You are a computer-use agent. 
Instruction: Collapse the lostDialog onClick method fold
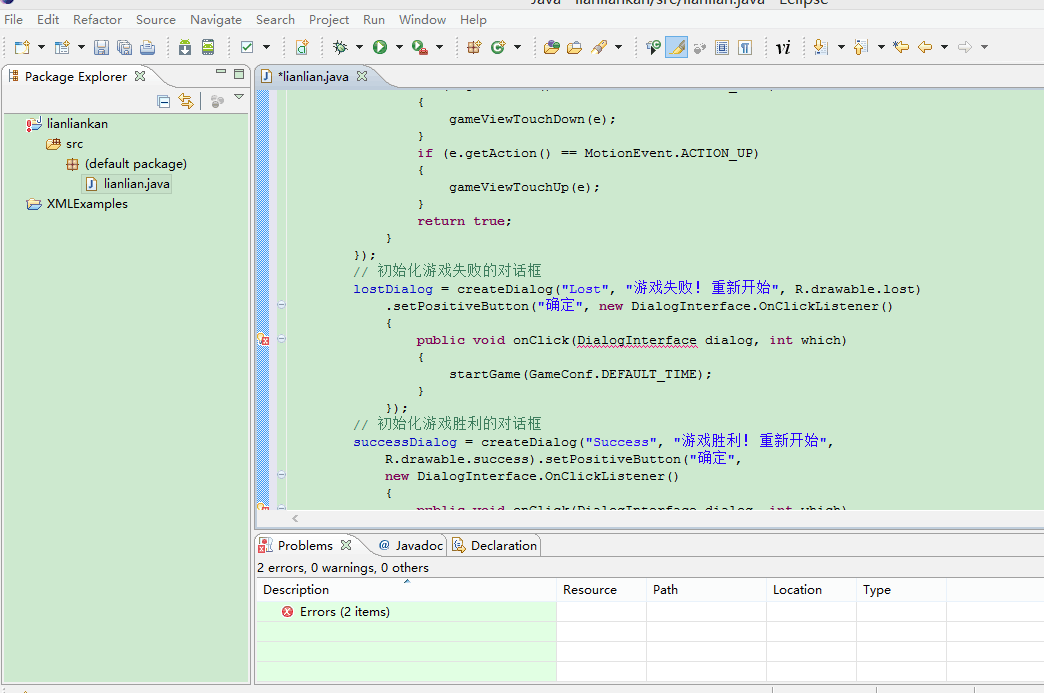click(x=282, y=339)
